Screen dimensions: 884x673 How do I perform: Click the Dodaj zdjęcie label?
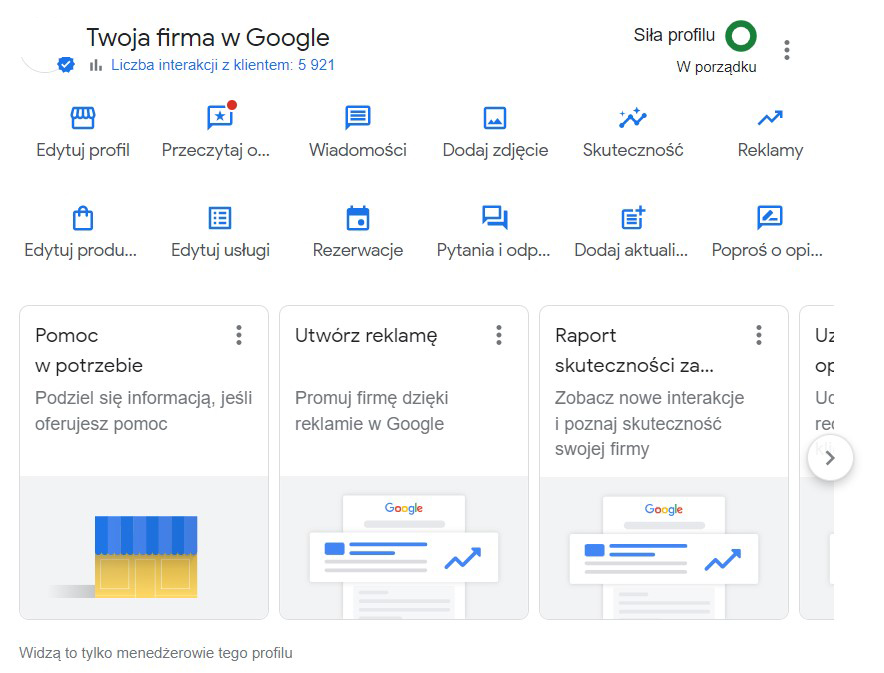[x=495, y=150]
